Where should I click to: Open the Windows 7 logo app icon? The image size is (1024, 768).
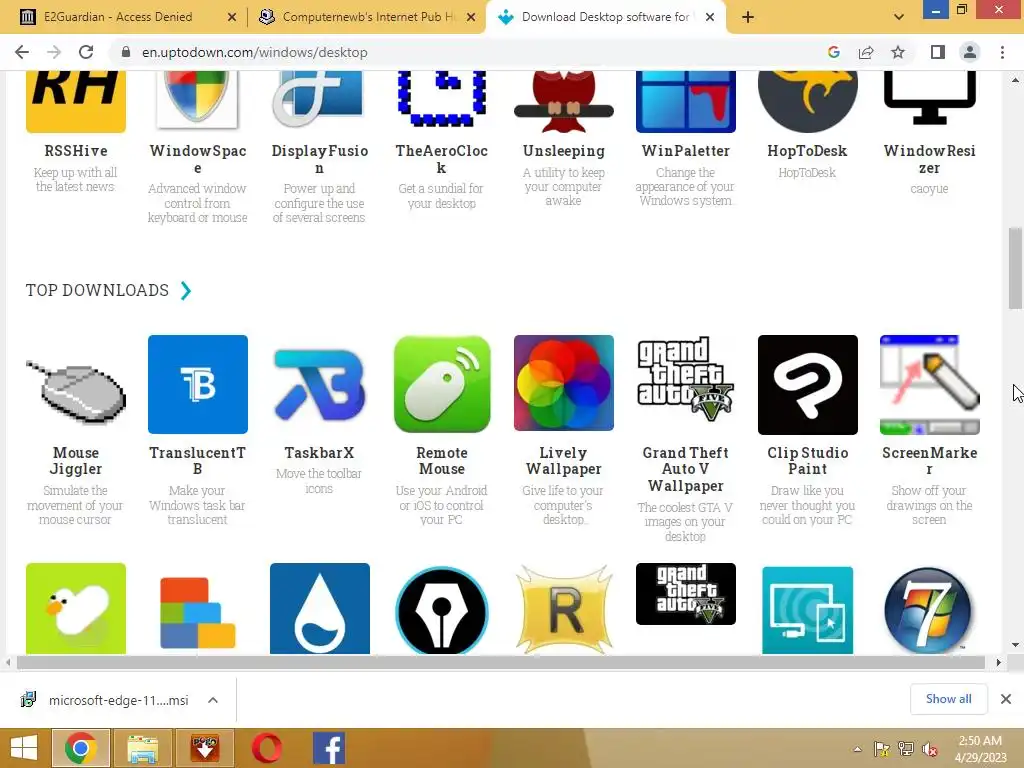[930, 610]
